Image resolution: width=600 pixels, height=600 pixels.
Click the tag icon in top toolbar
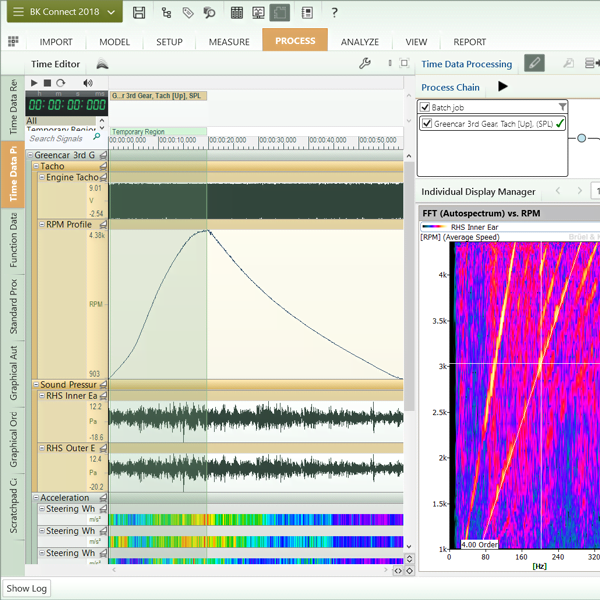click(187, 13)
